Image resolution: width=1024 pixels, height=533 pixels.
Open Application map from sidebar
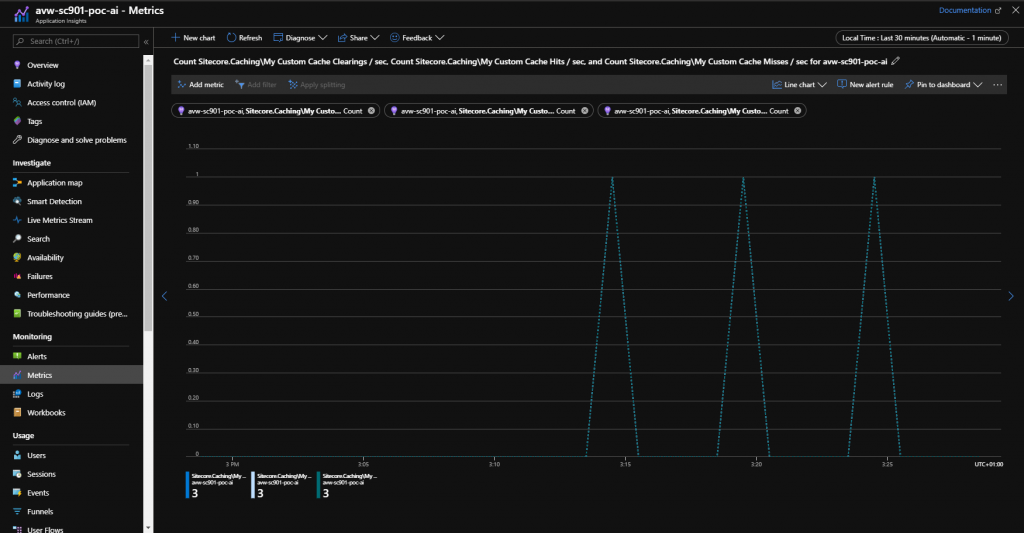click(x=54, y=183)
